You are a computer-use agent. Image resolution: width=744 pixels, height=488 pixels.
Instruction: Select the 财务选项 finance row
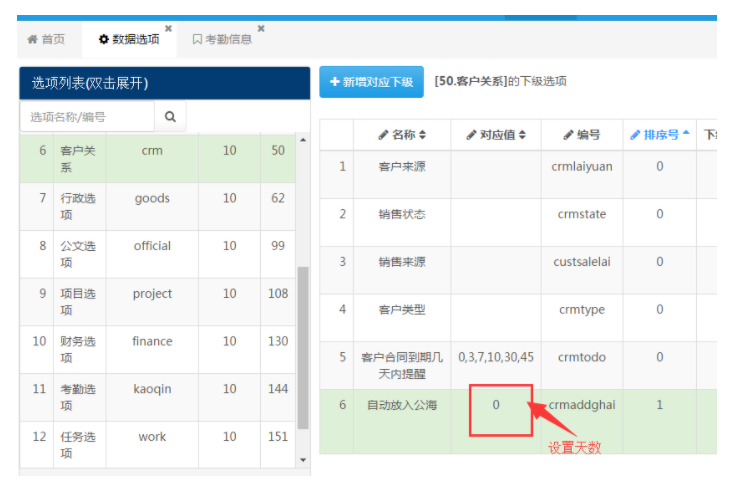[x=158, y=349]
